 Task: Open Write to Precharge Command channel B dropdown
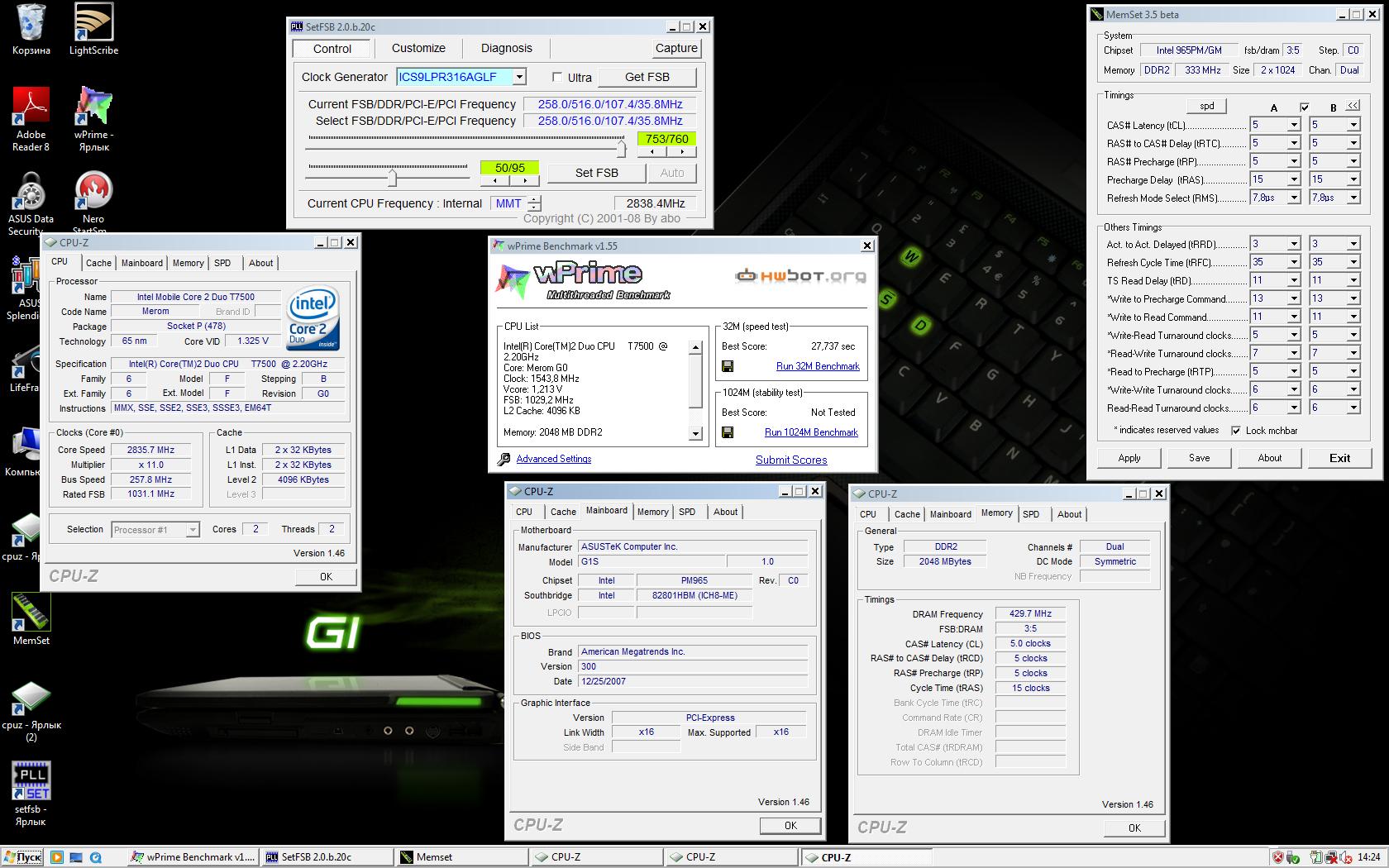pyautogui.click(x=1353, y=298)
